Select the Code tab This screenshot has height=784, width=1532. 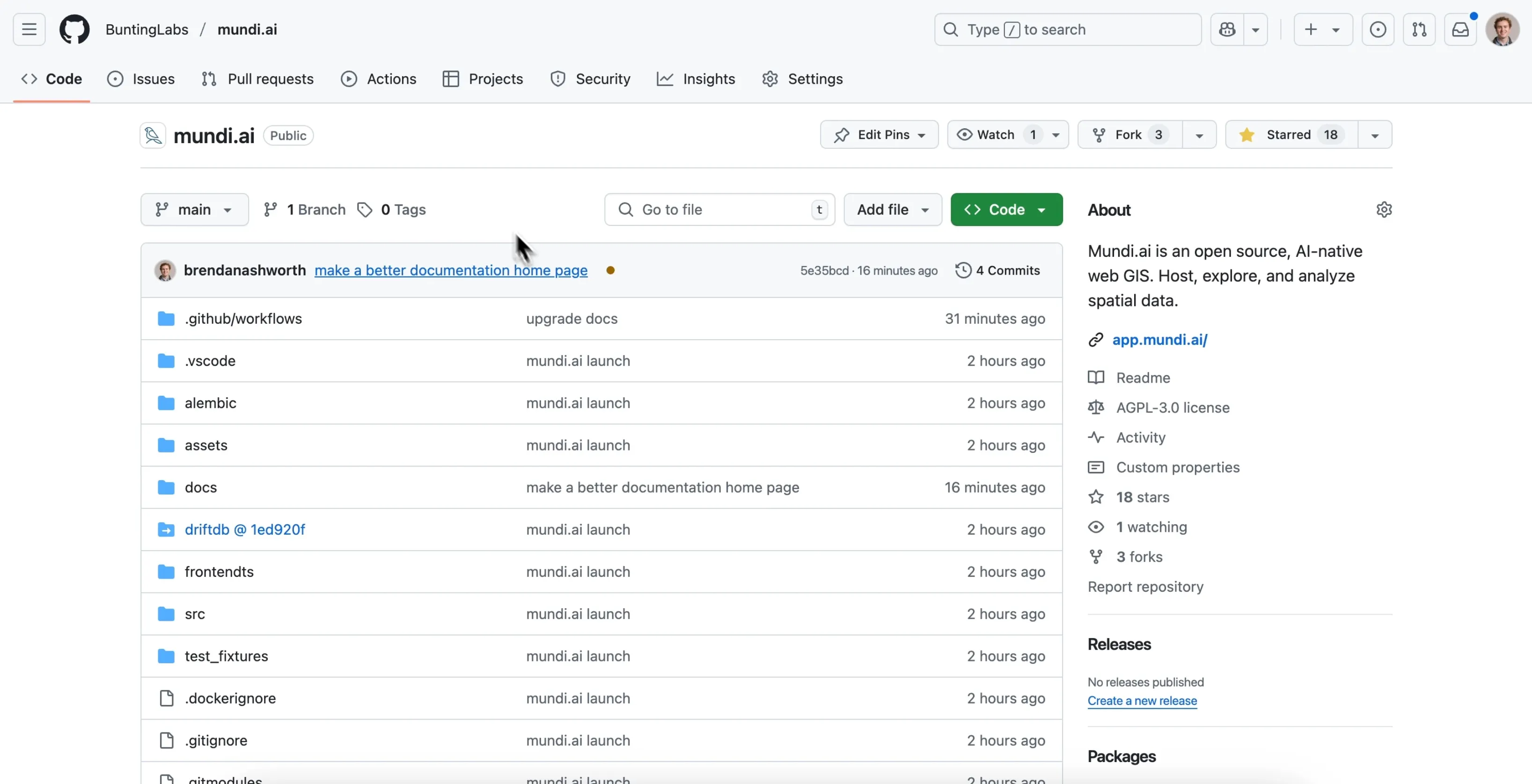(x=52, y=79)
